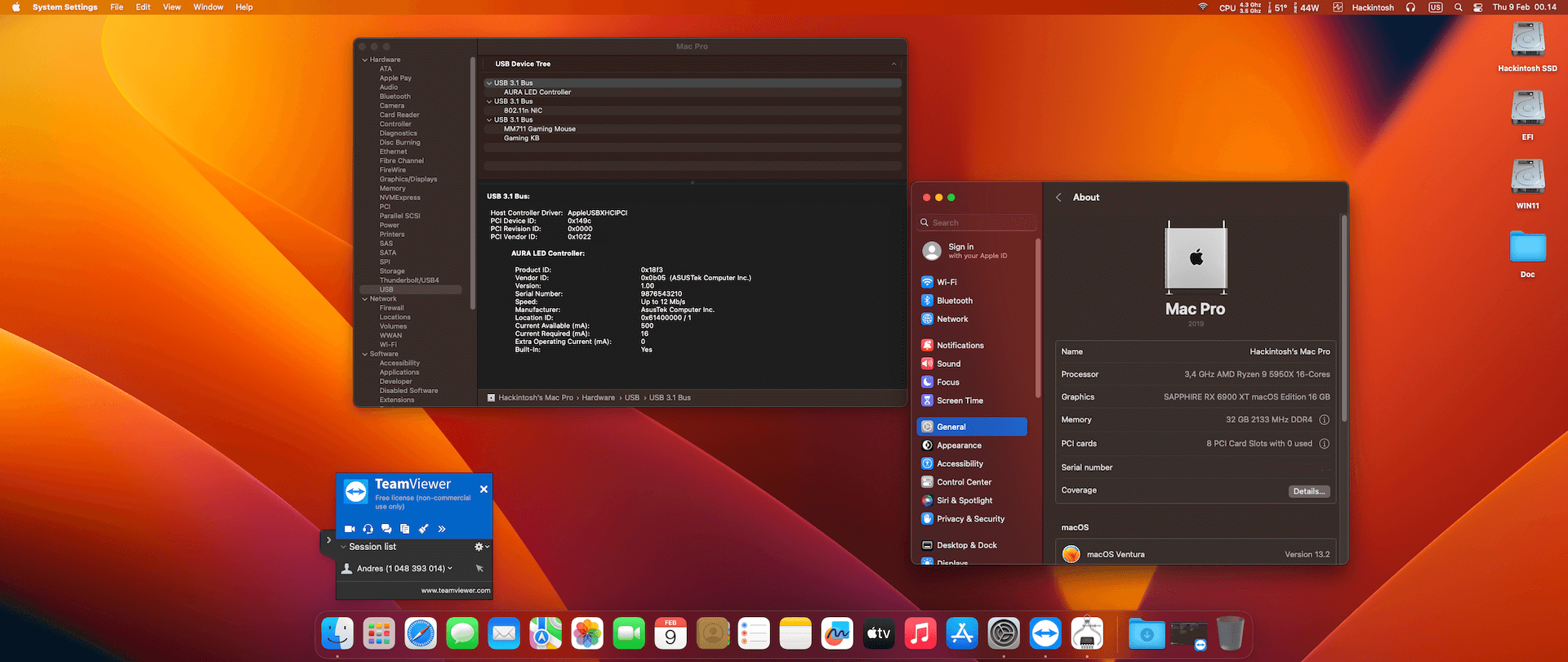Click the TeamViewer headset audio icon
The width and height of the screenshot is (1568, 662).
tap(368, 529)
